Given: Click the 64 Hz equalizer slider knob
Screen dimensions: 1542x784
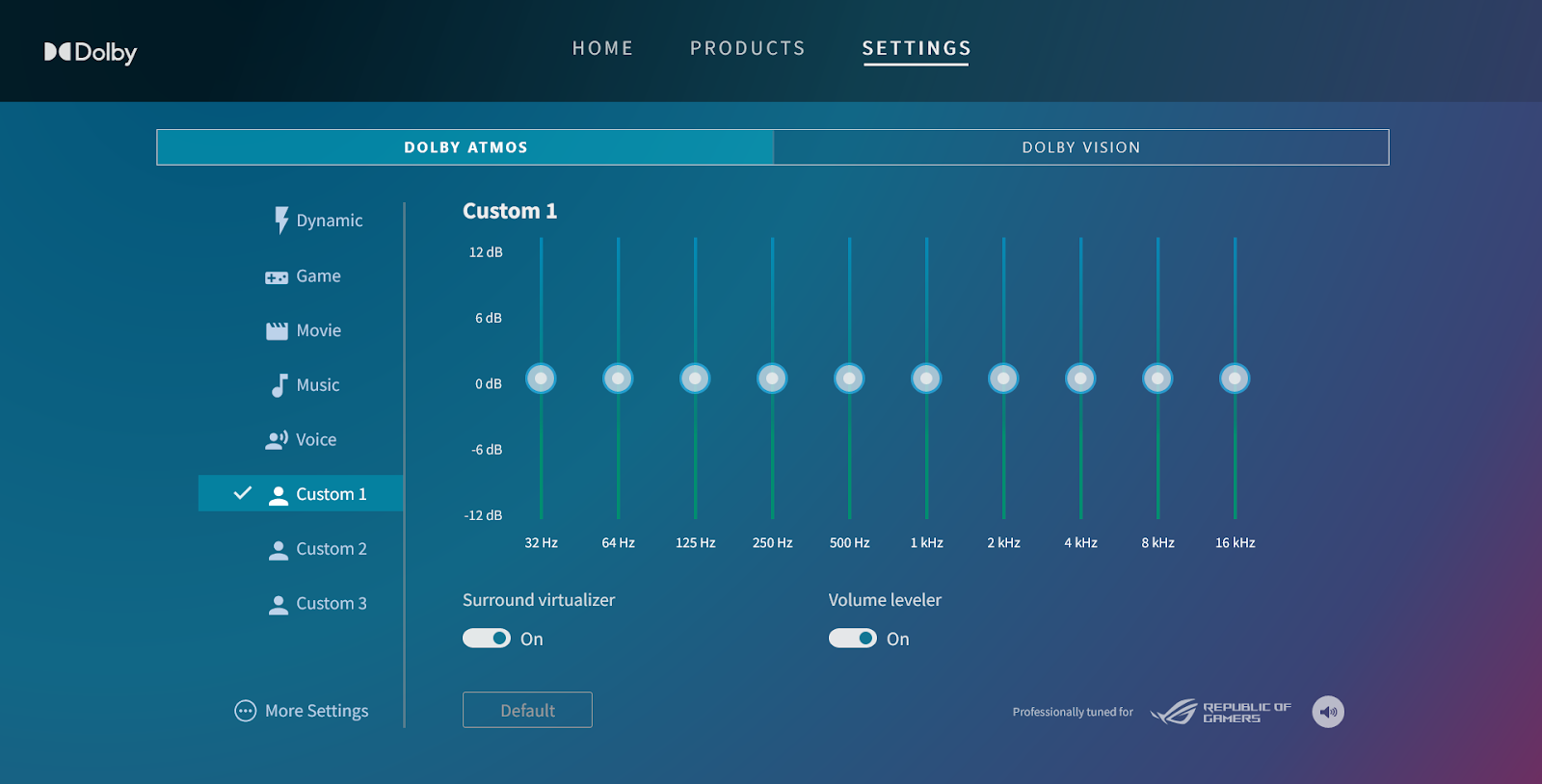Looking at the screenshot, I should [618, 379].
